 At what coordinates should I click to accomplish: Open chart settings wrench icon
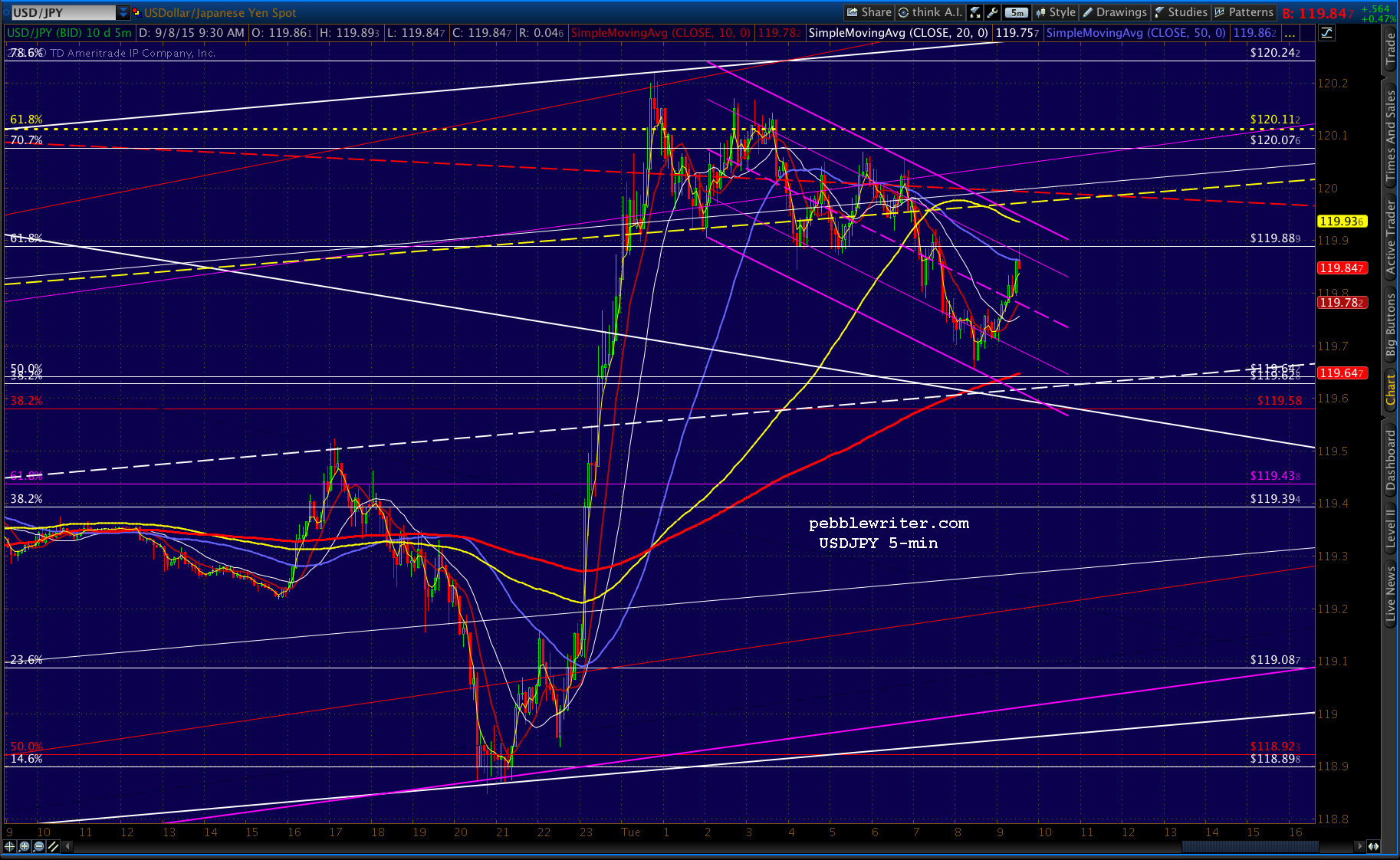click(x=992, y=12)
